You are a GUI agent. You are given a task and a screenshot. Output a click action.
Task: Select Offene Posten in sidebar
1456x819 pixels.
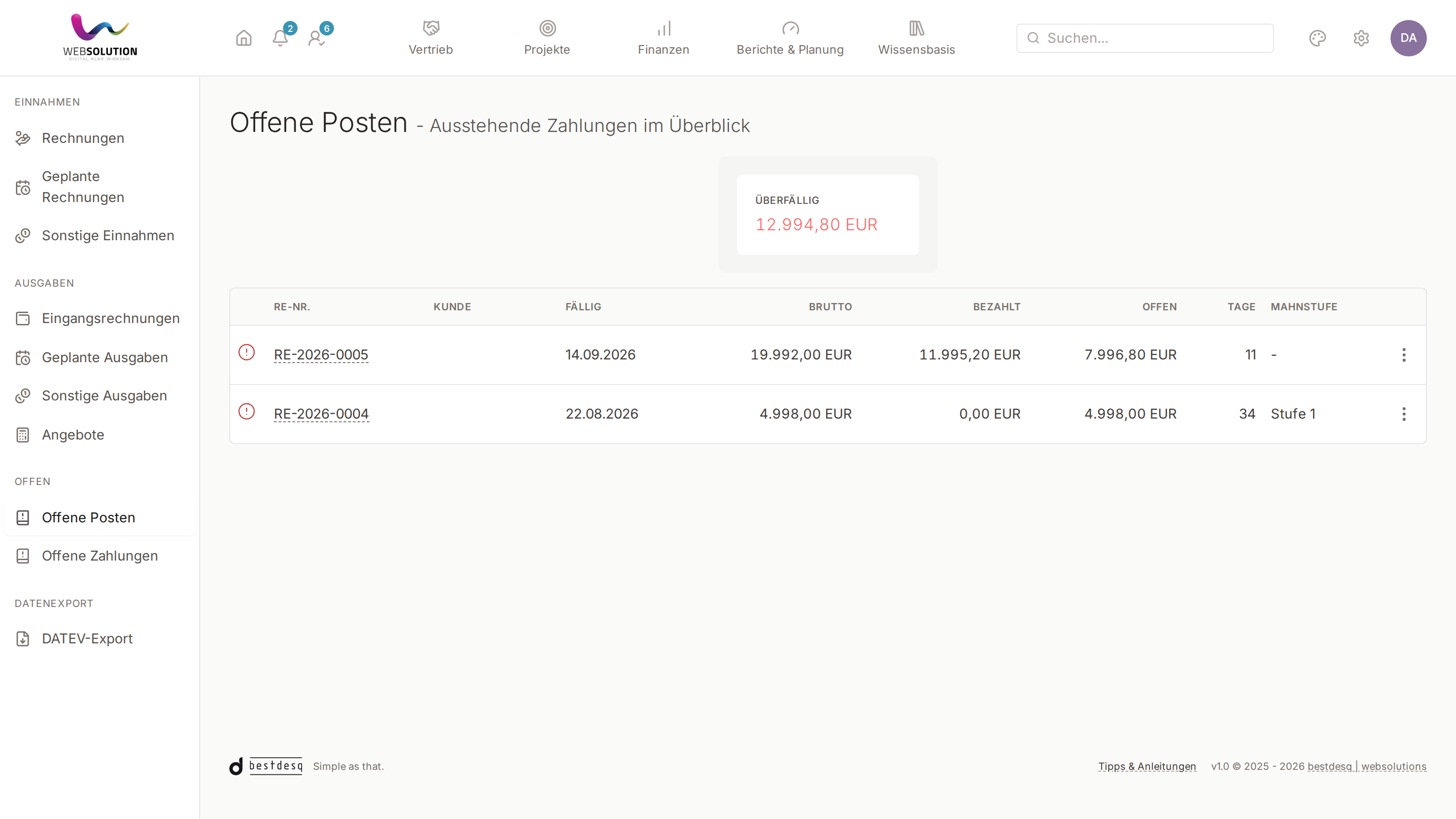(100, 517)
